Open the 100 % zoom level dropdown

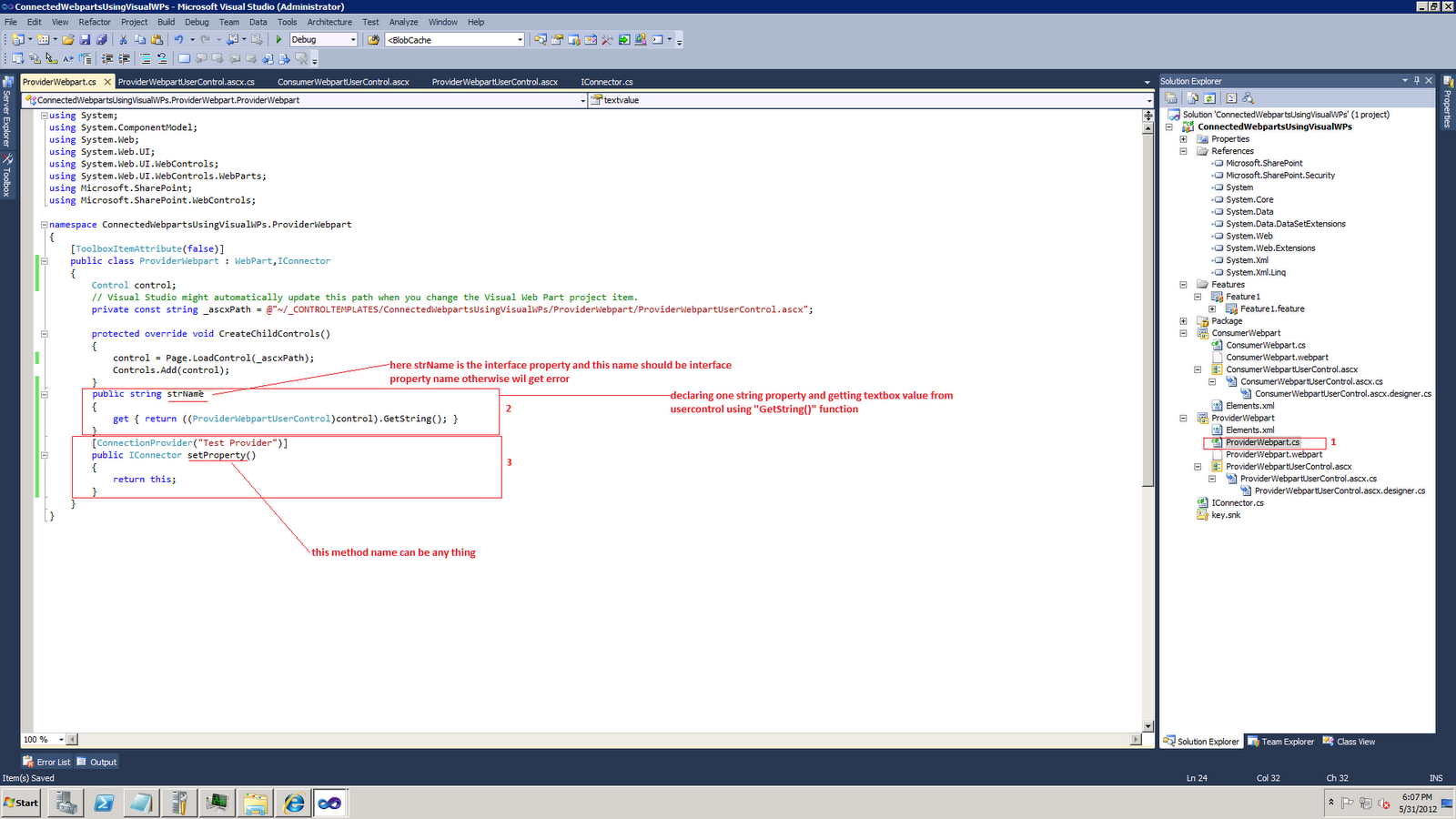tap(61, 740)
